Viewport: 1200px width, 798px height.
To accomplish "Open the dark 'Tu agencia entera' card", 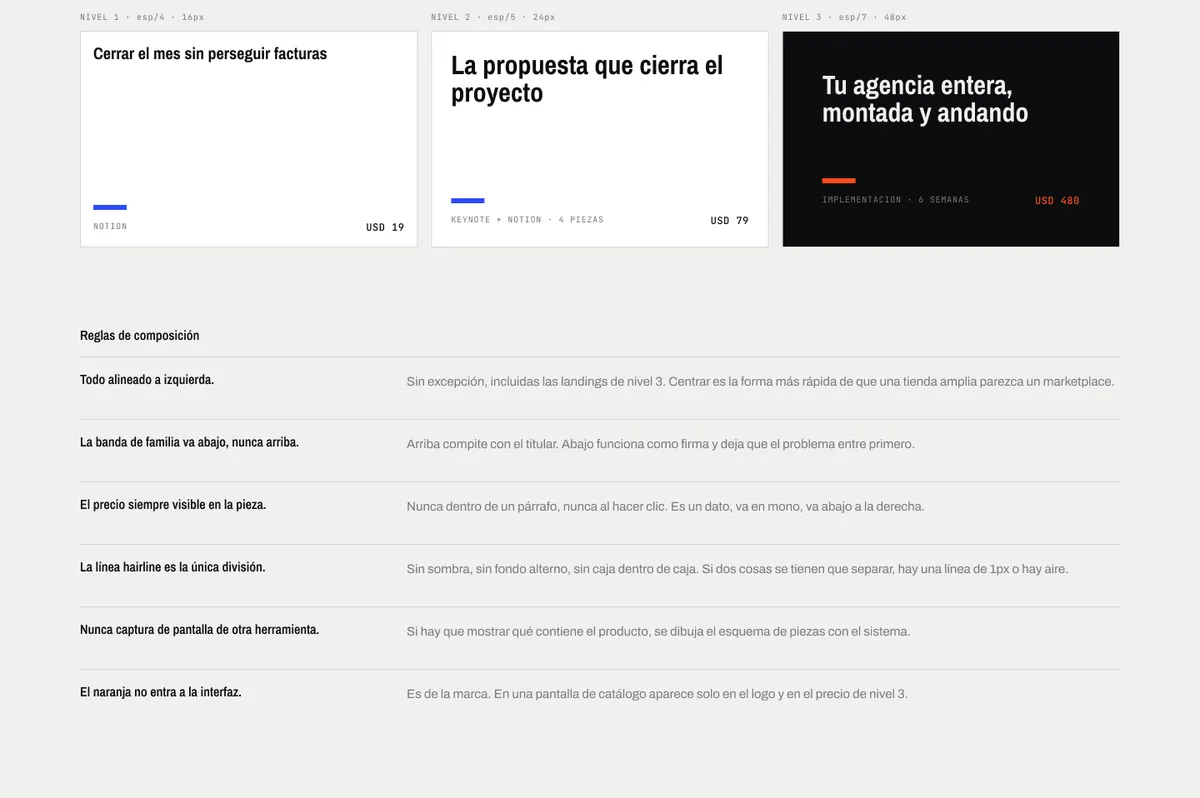I will (951, 139).
